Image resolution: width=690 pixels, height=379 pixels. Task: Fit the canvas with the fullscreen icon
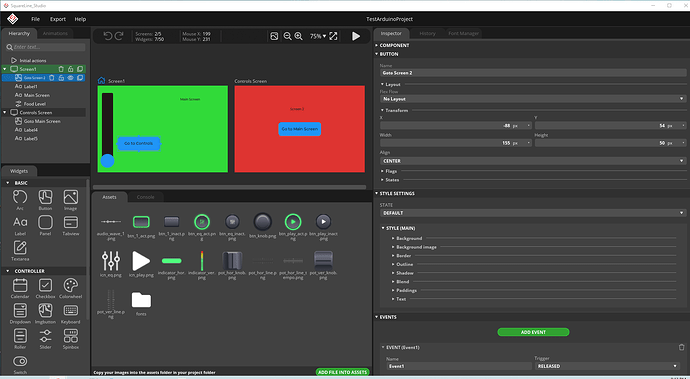[334, 36]
